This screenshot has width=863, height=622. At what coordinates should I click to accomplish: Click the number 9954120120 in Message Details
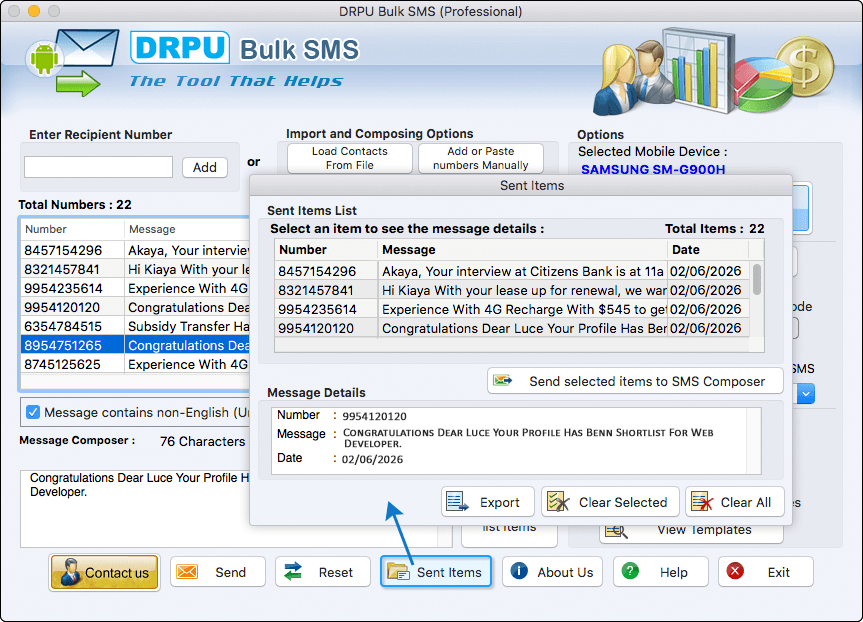point(374,416)
